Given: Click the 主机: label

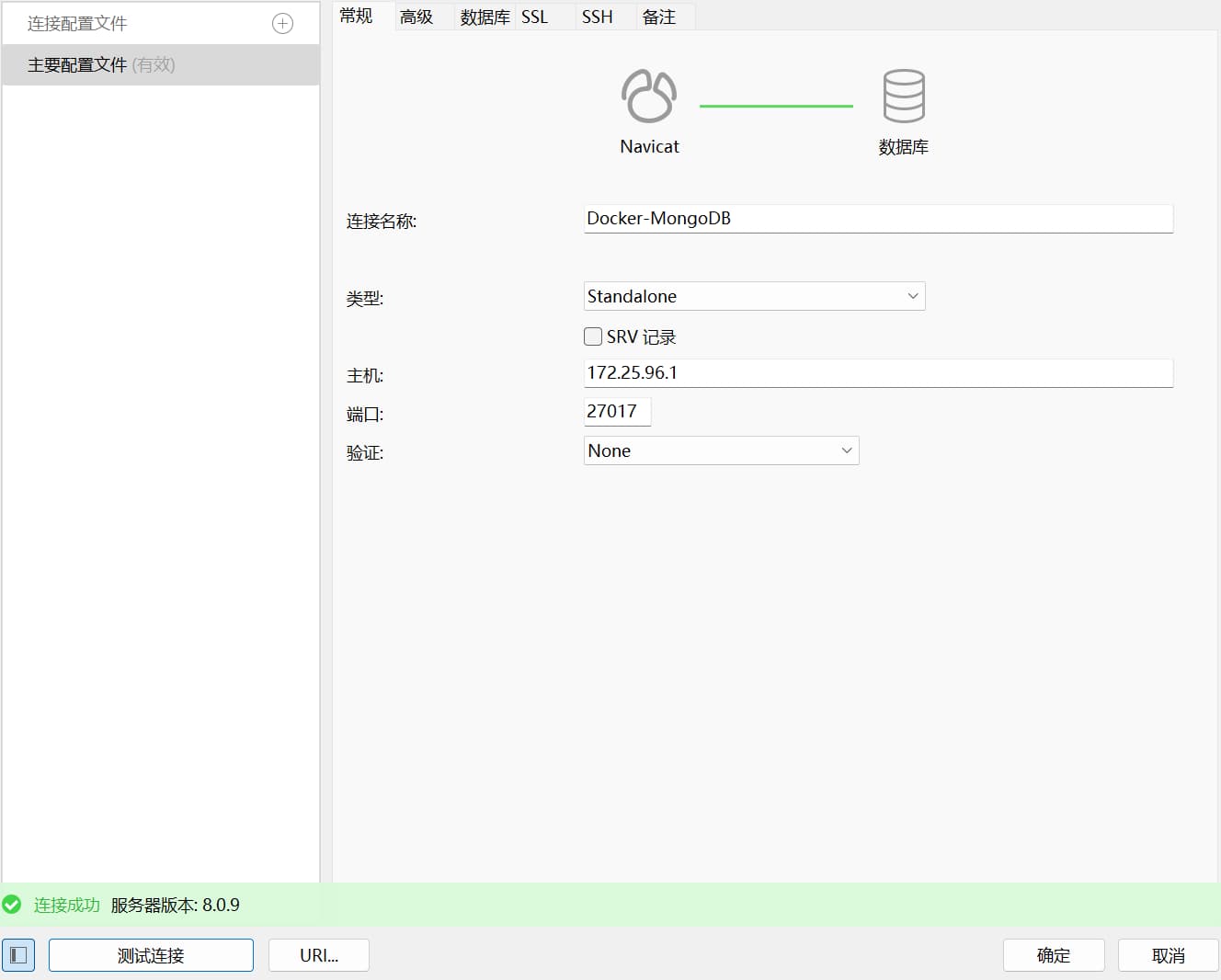Looking at the screenshot, I should pyautogui.click(x=365, y=376).
